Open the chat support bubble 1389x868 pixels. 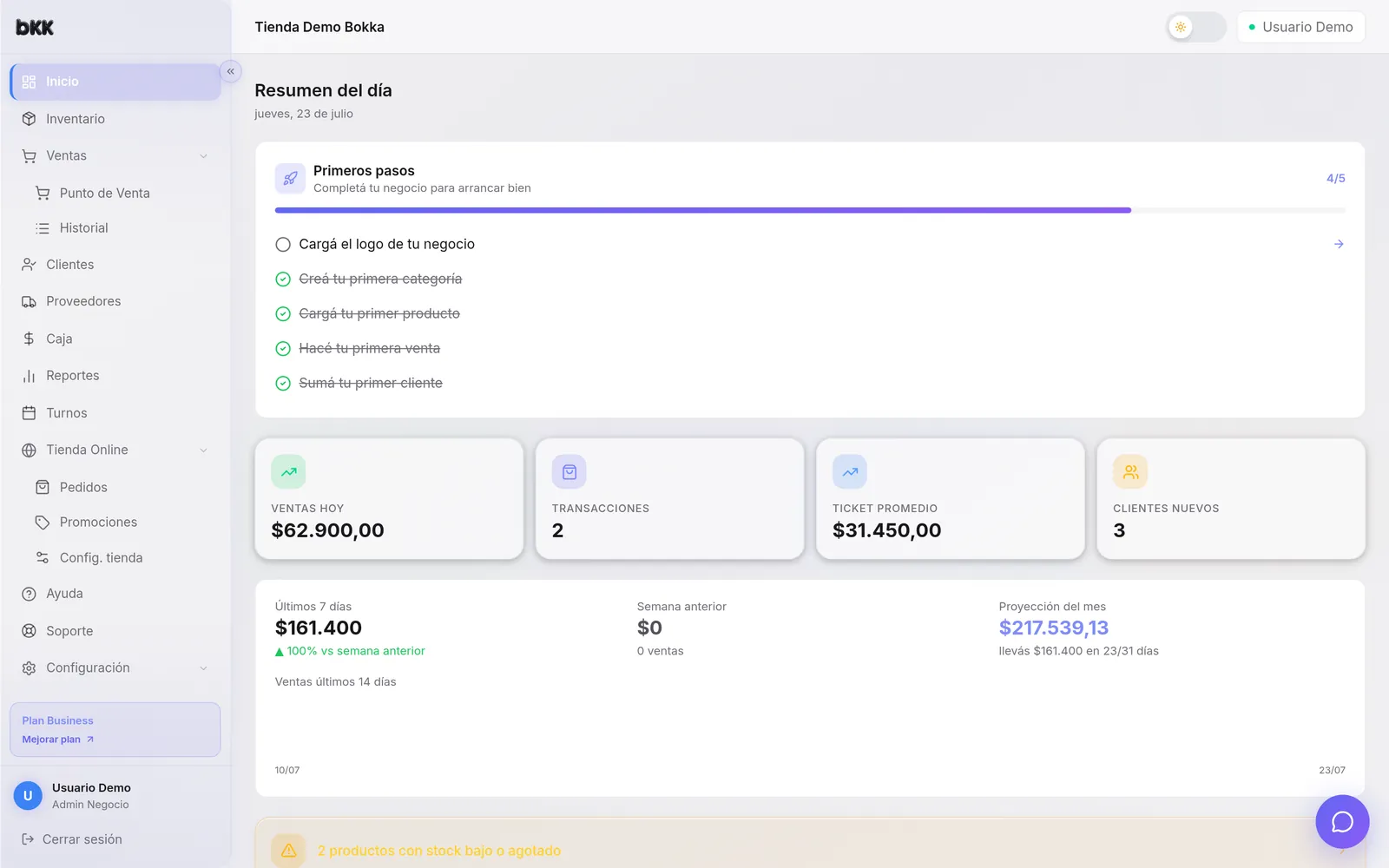click(x=1342, y=821)
